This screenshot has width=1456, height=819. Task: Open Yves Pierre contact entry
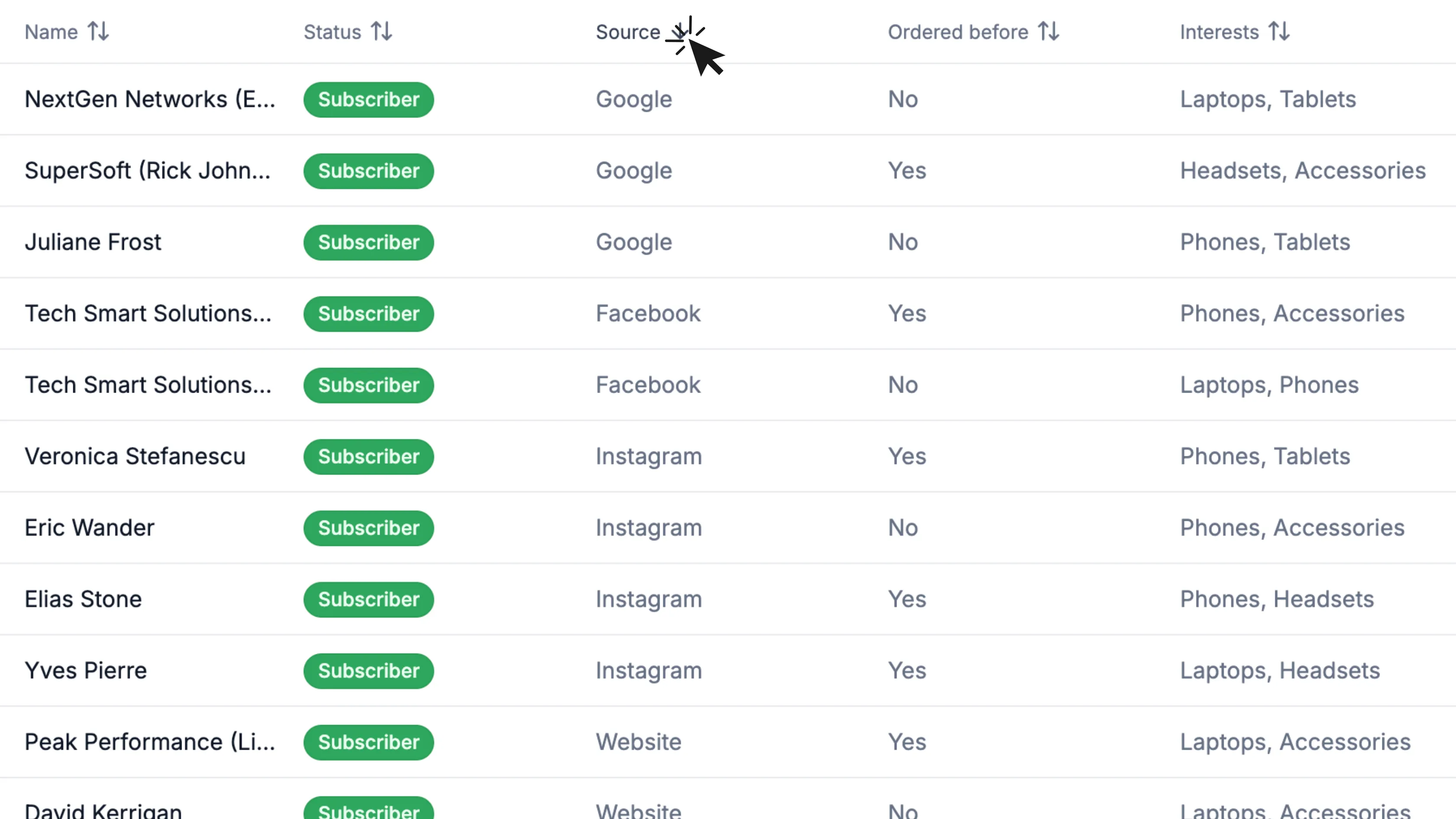[x=85, y=670]
